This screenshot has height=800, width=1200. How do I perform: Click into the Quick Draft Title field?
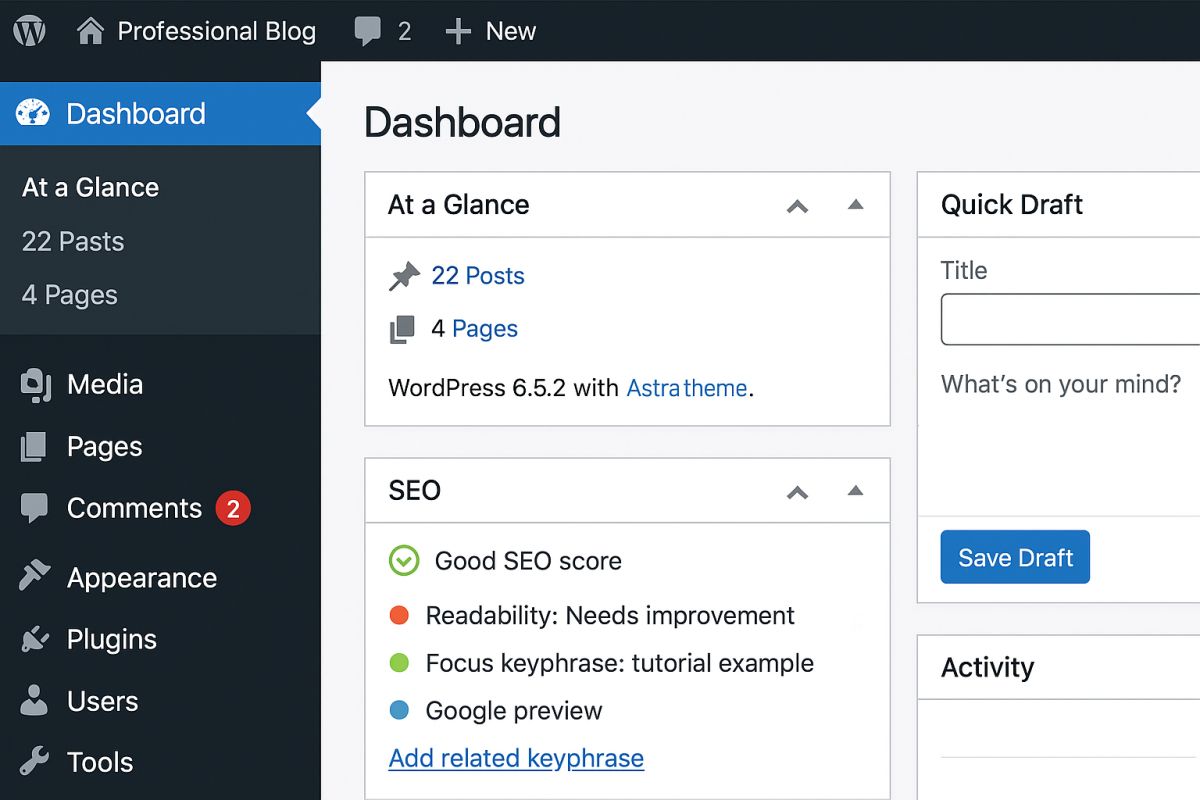1070,319
